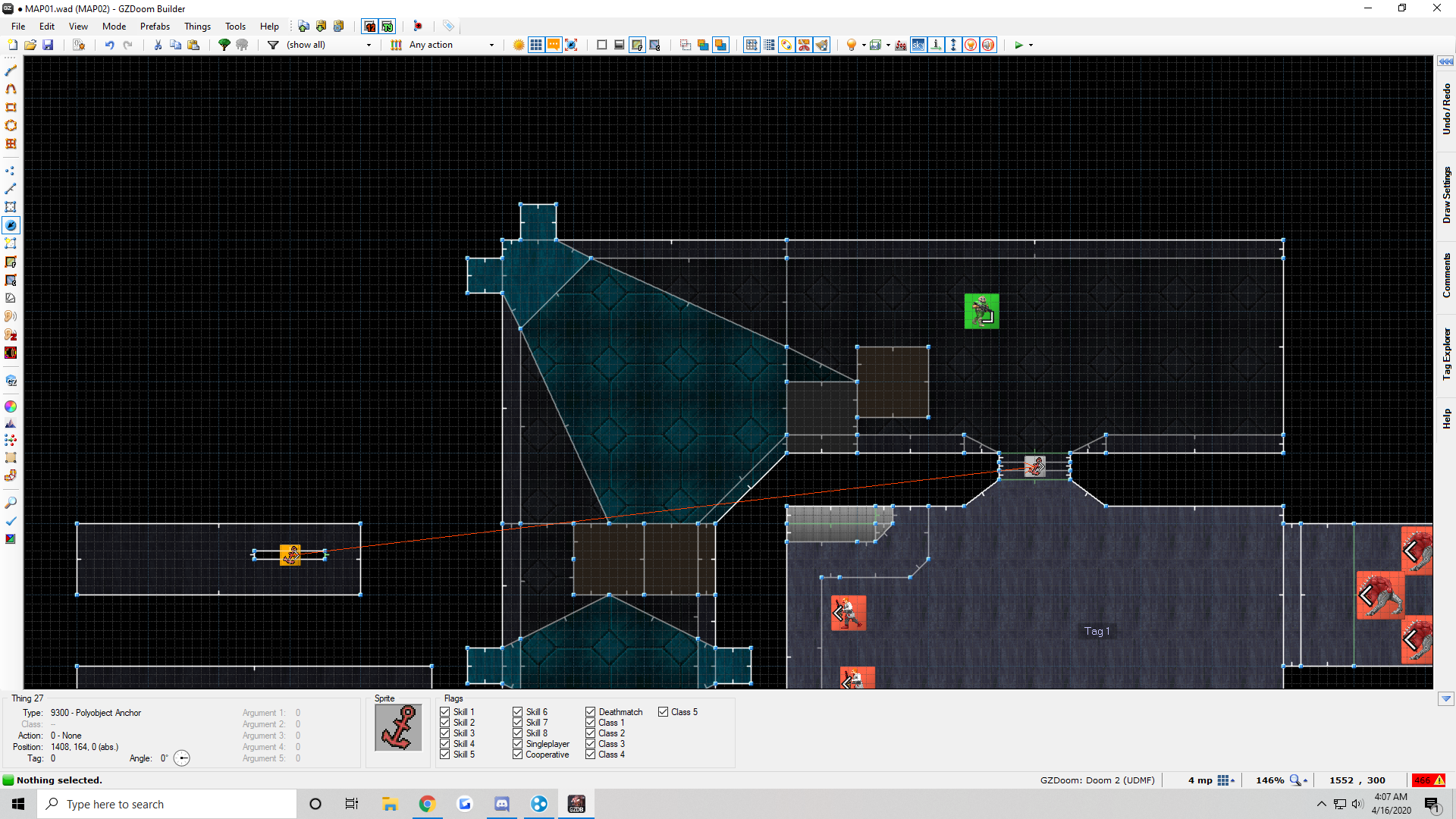Screen dimensions: 1456x819
Task: Open the Tag Explorer side tab
Action: tap(1446, 353)
